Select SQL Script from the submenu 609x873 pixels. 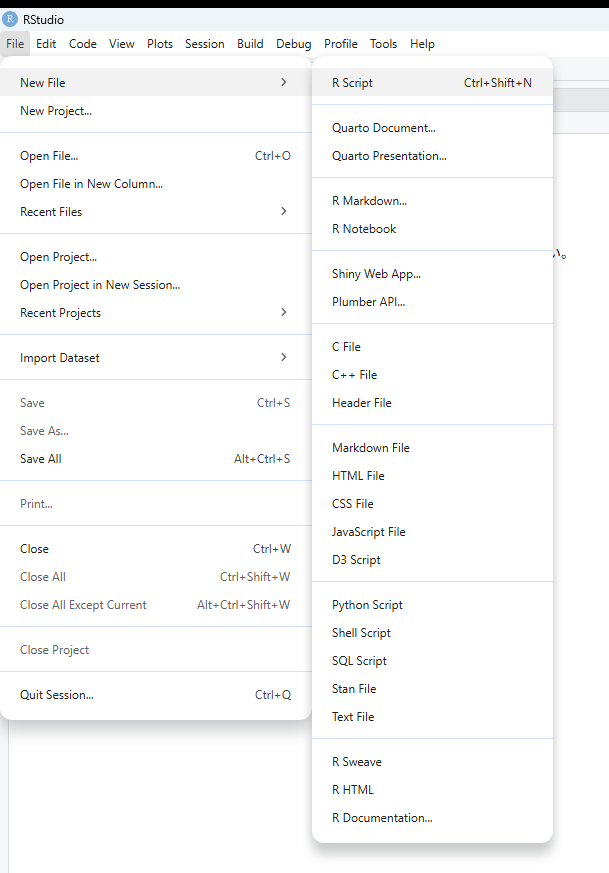pyautogui.click(x=359, y=661)
